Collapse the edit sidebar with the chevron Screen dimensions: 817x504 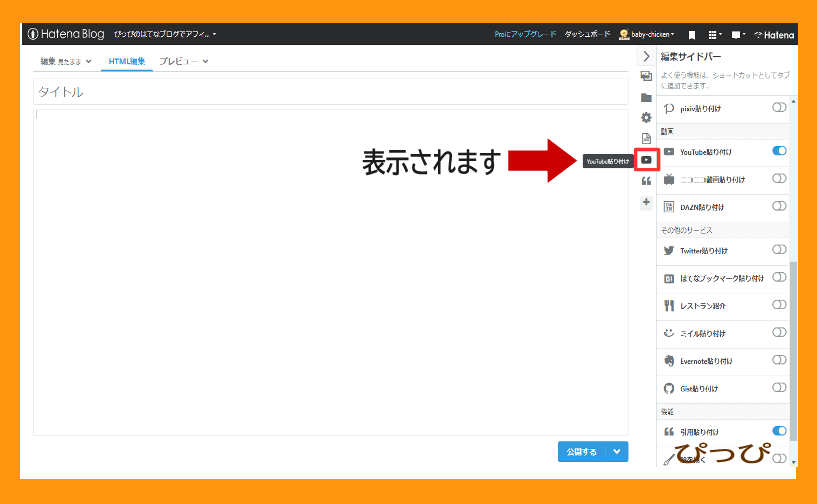[646, 56]
